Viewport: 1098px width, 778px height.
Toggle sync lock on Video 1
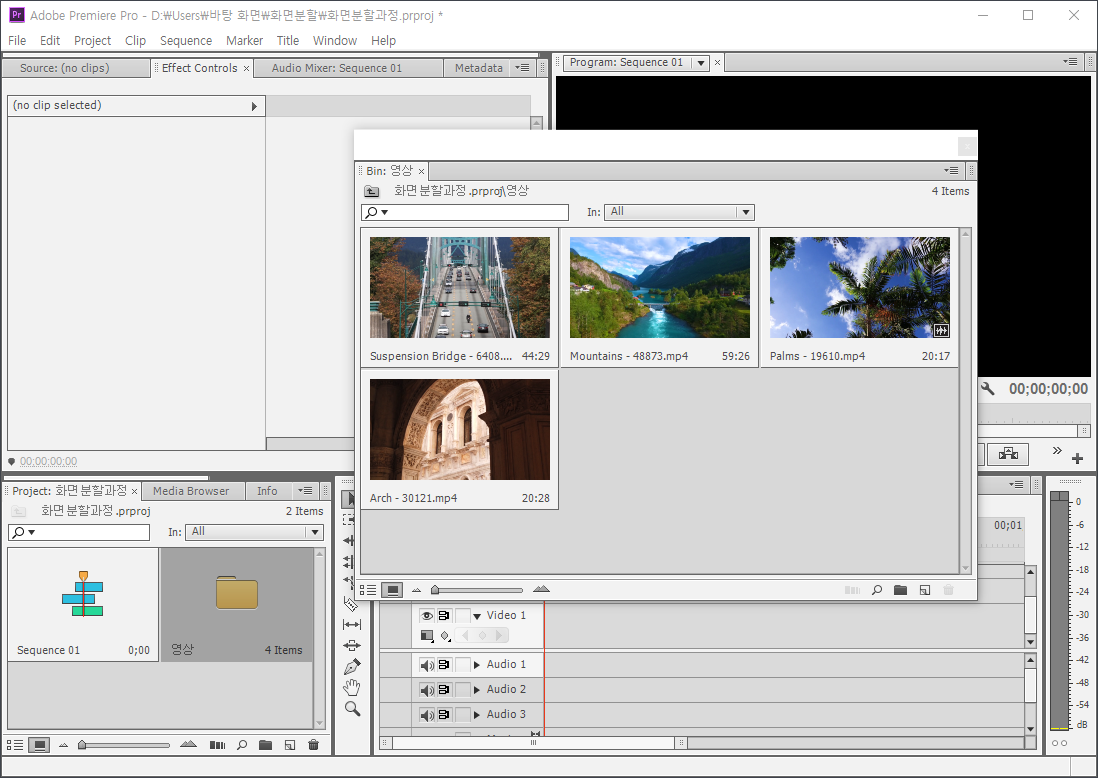[444, 616]
